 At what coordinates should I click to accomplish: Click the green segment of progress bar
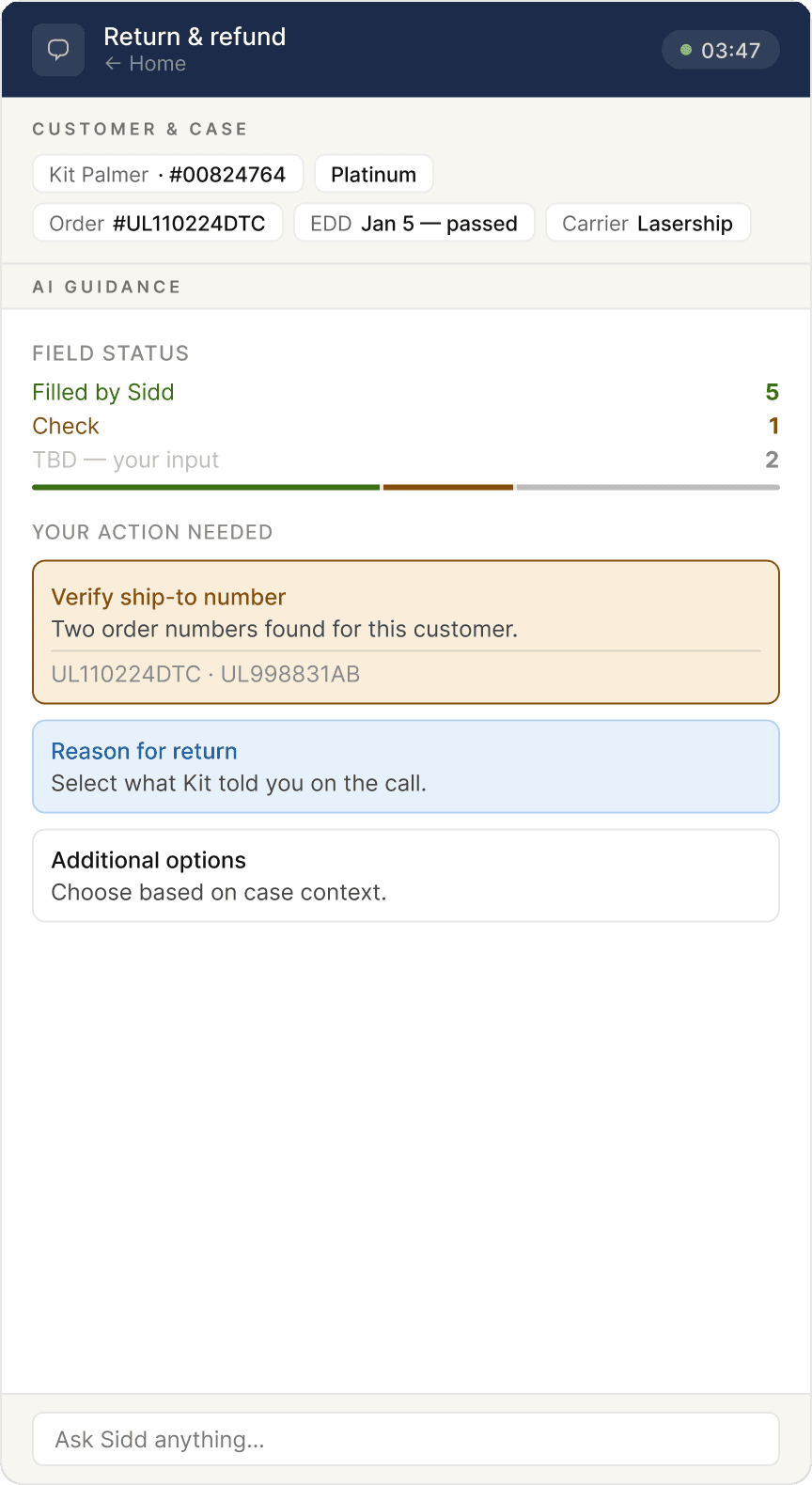205,487
